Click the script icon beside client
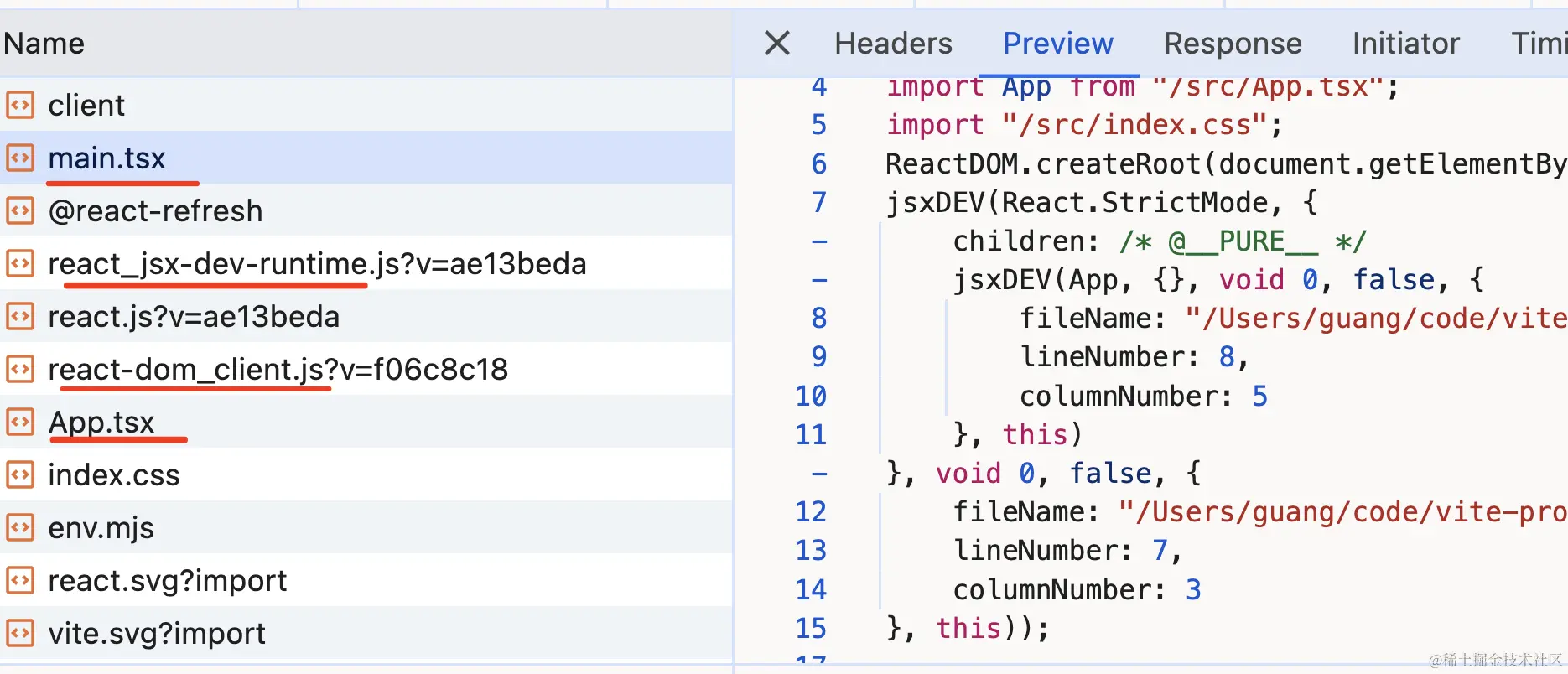The height and width of the screenshot is (674, 1568). (20, 105)
